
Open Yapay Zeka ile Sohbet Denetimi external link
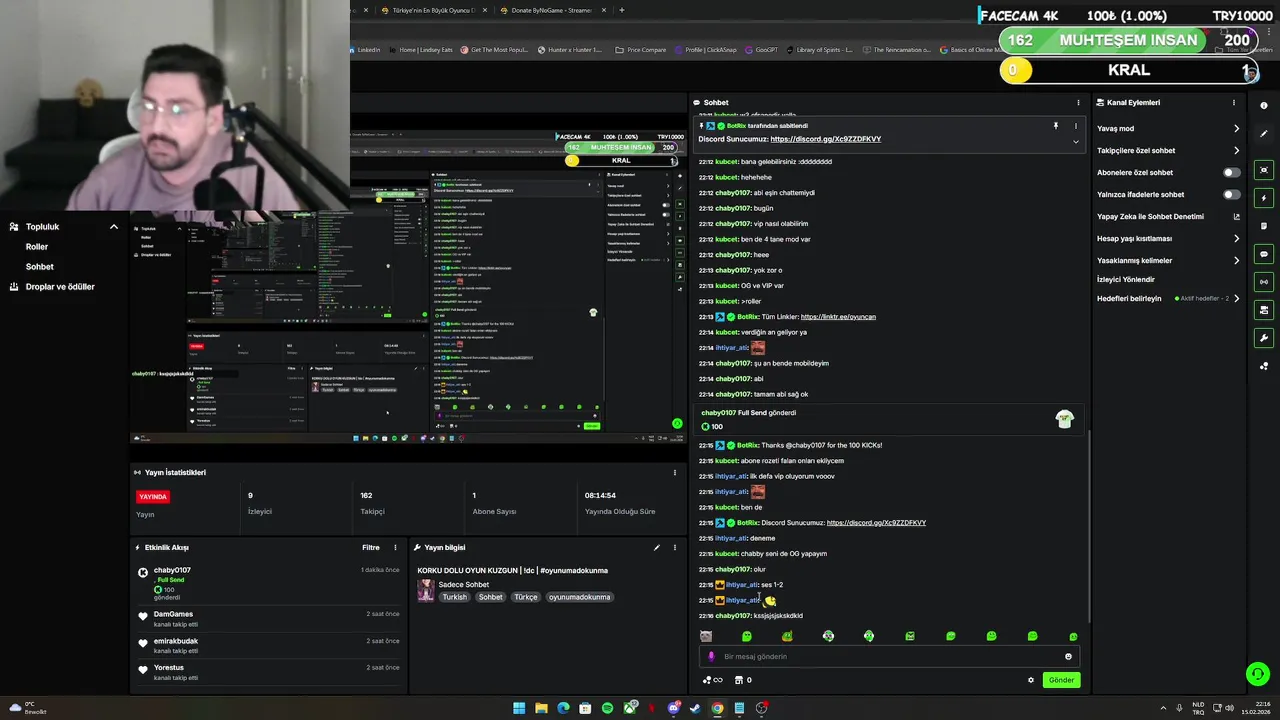(x=1237, y=216)
